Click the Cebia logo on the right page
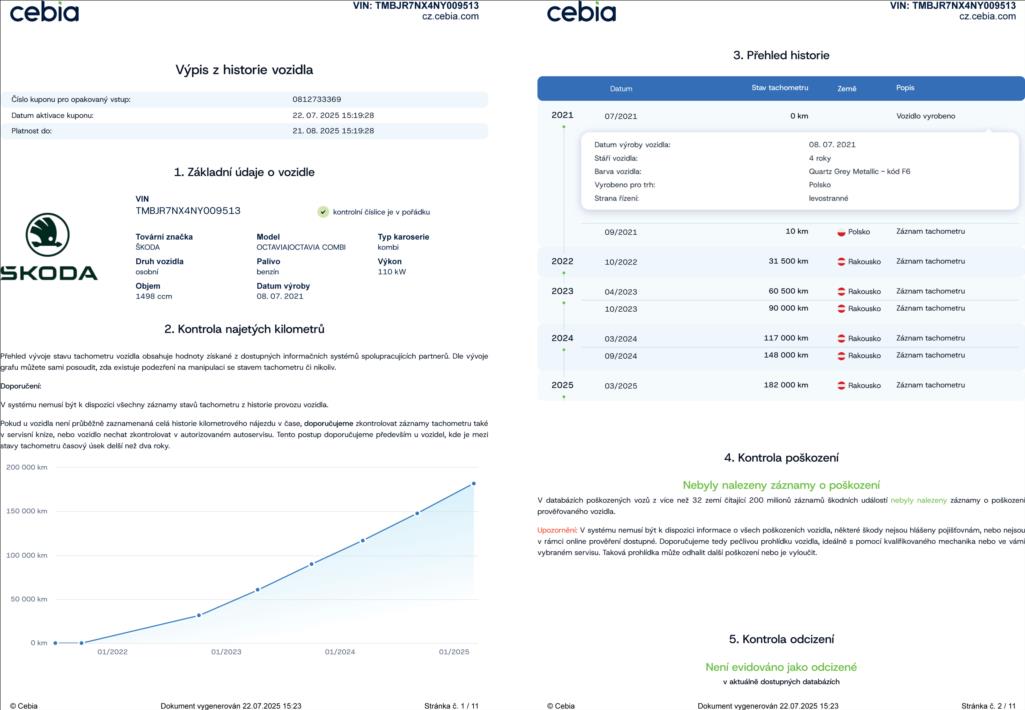The height and width of the screenshot is (710, 1025). [581, 12]
